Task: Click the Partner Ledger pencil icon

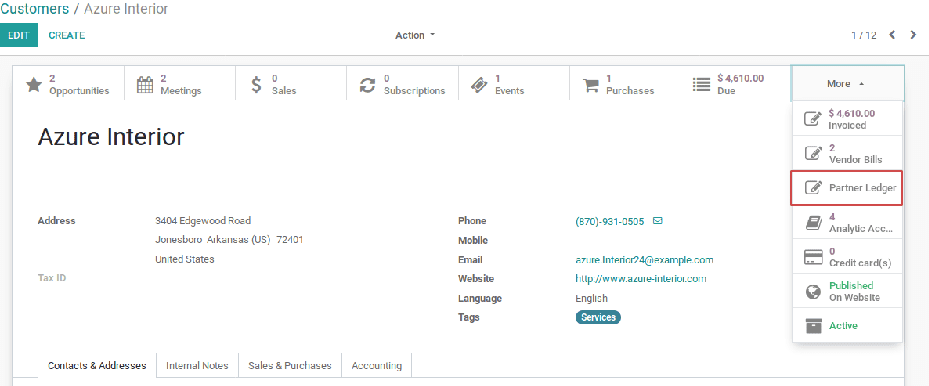Action: coord(813,188)
